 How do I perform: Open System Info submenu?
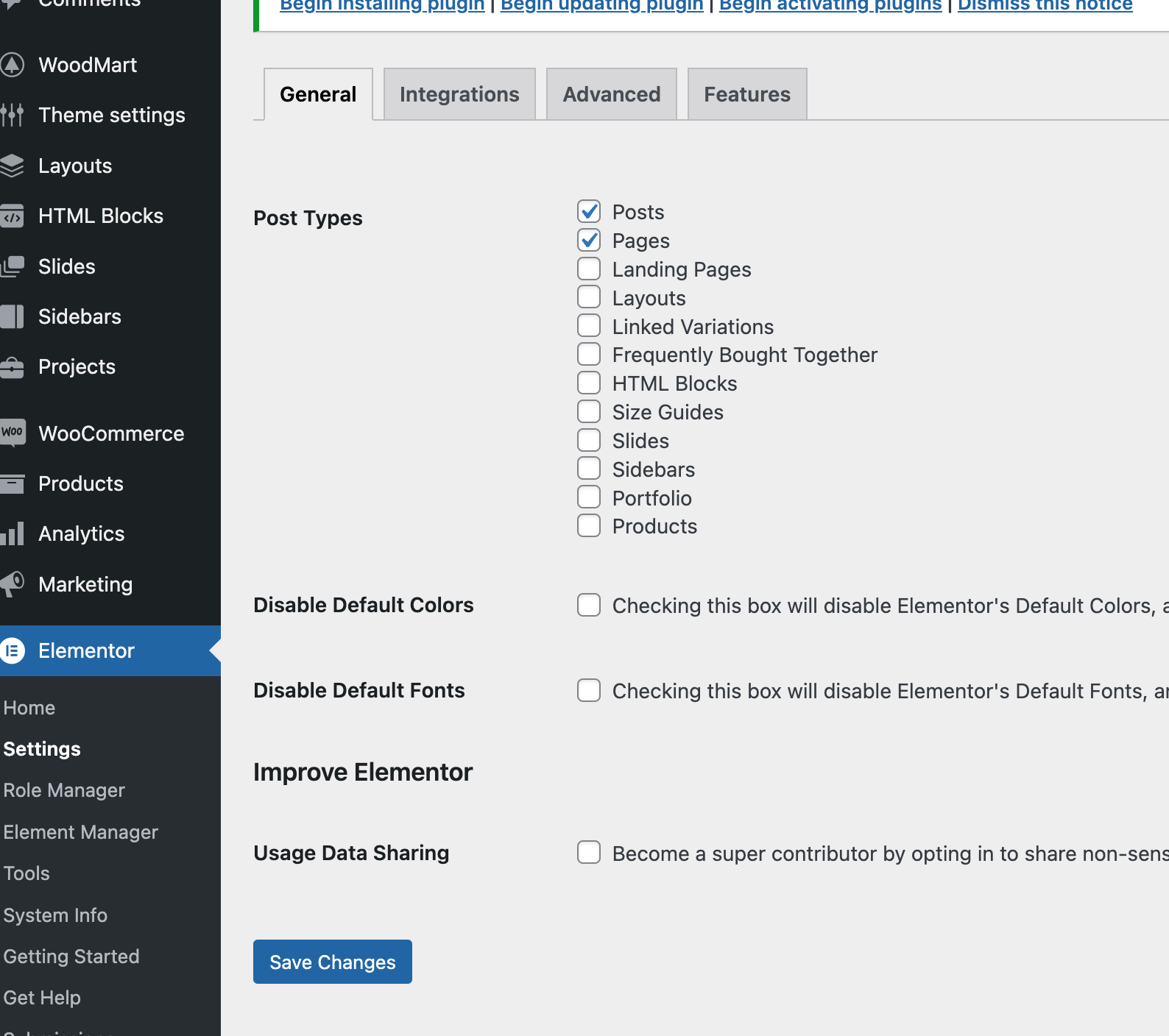coord(55,915)
